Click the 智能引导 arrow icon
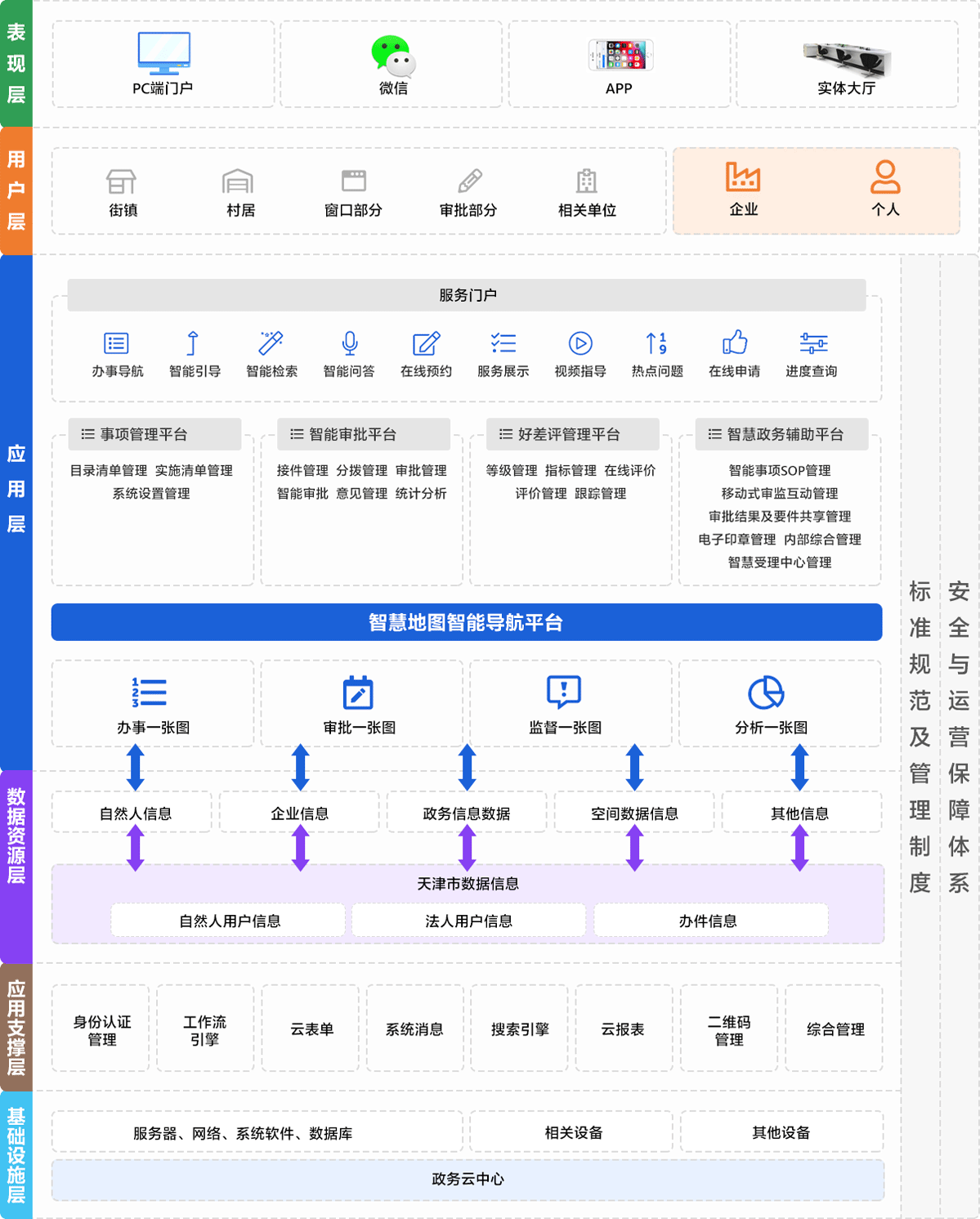Image resolution: width=980 pixels, height=1219 pixels. pyautogui.click(x=193, y=343)
